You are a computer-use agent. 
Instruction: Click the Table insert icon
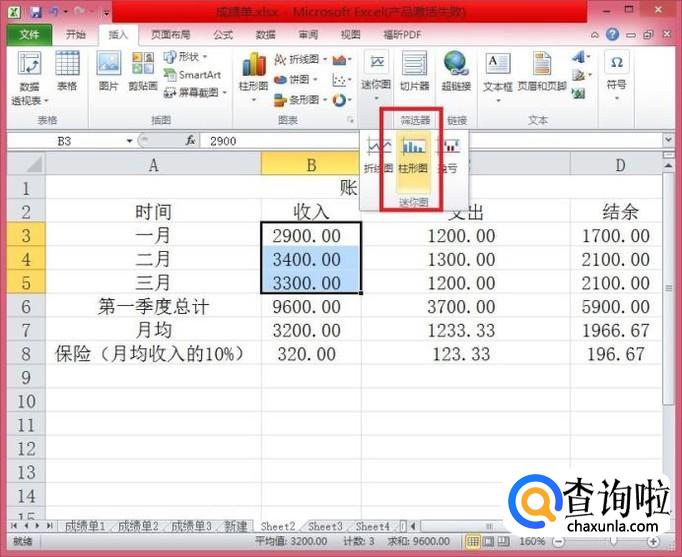[67, 70]
